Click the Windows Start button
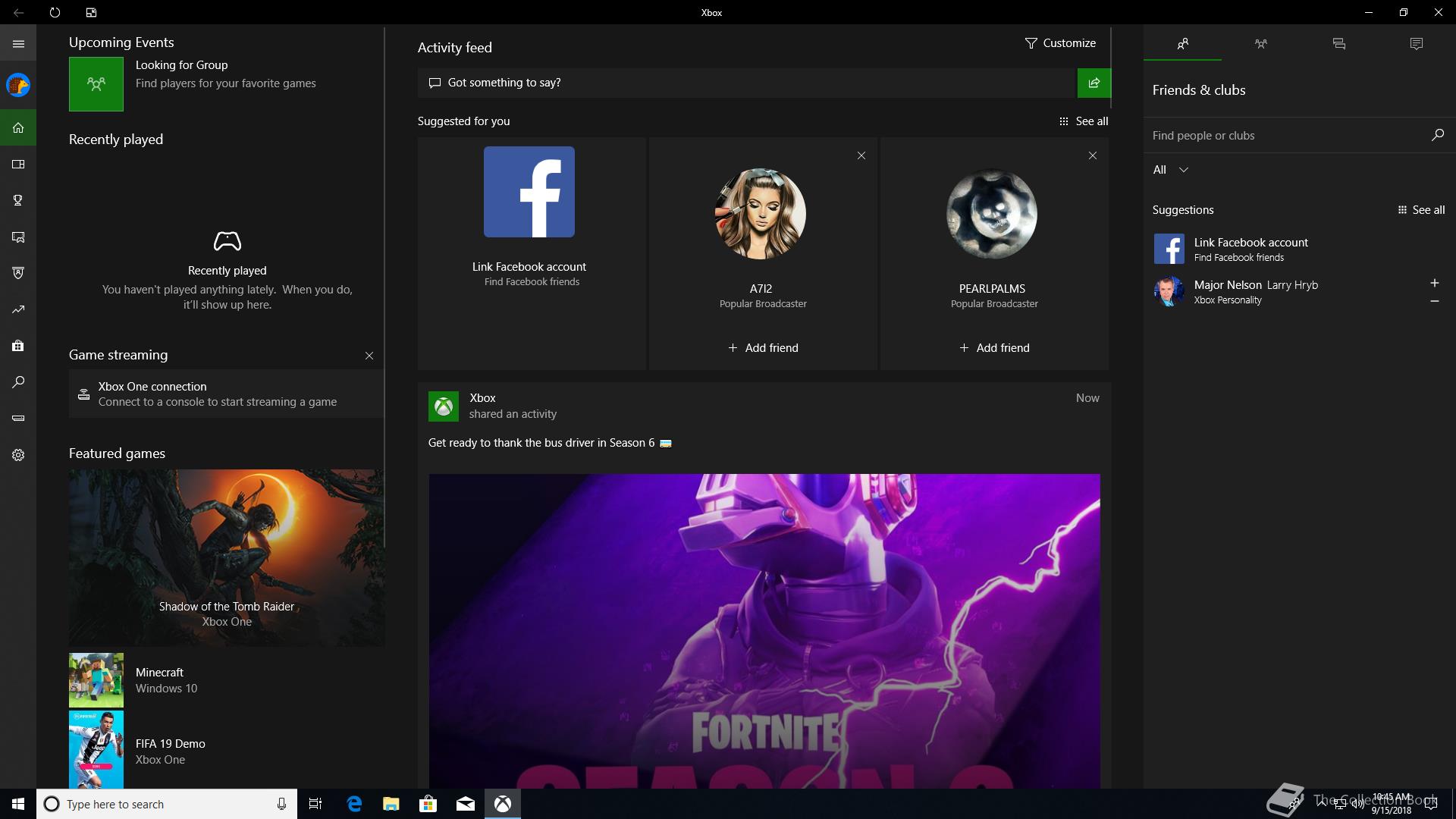The height and width of the screenshot is (819, 1456). click(18, 804)
